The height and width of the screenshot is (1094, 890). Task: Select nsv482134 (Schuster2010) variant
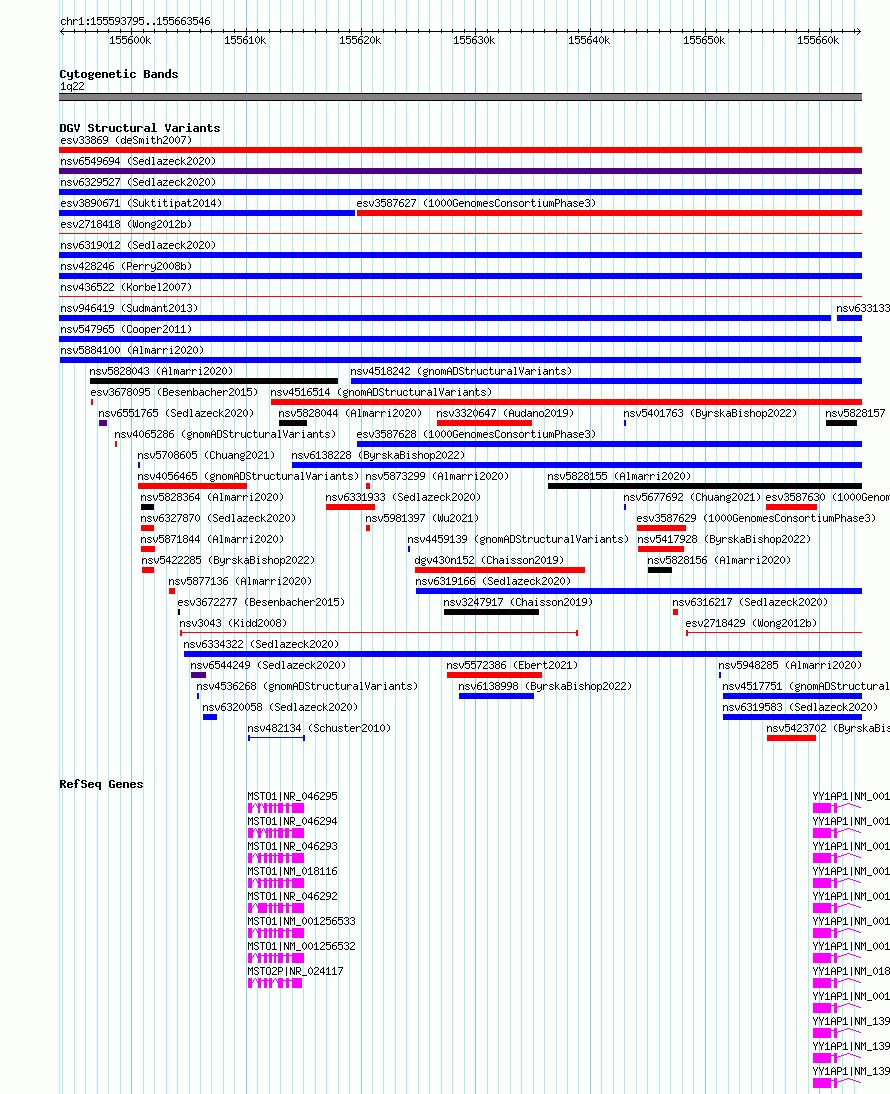pyautogui.click(x=276, y=737)
